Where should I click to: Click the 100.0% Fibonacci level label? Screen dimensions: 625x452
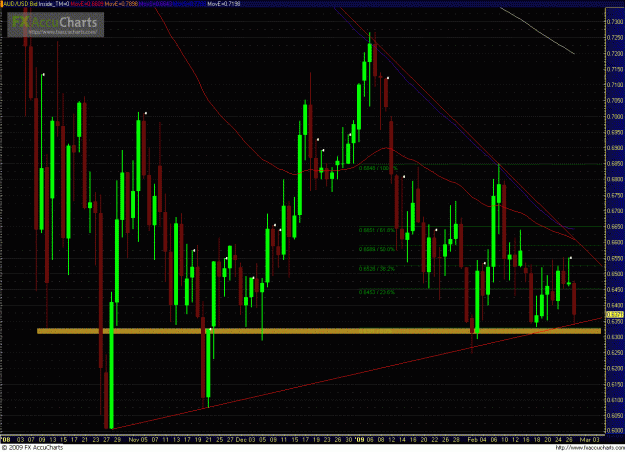tap(378, 168)
